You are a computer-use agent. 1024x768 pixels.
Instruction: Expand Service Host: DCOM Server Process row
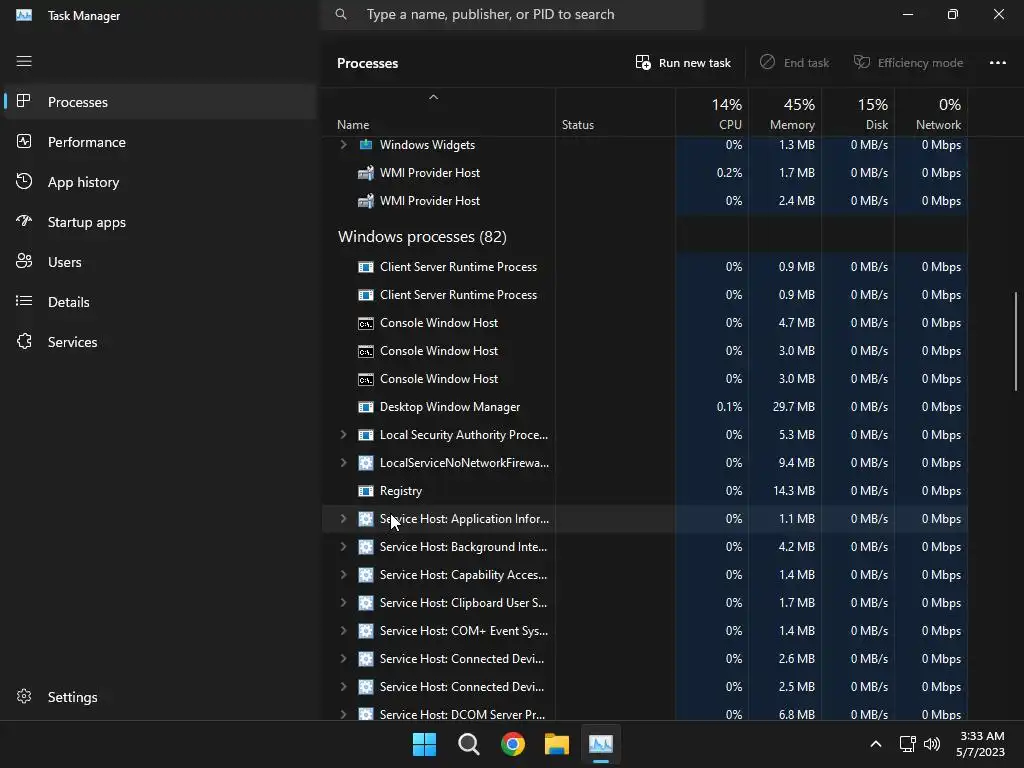pos(344,714)
